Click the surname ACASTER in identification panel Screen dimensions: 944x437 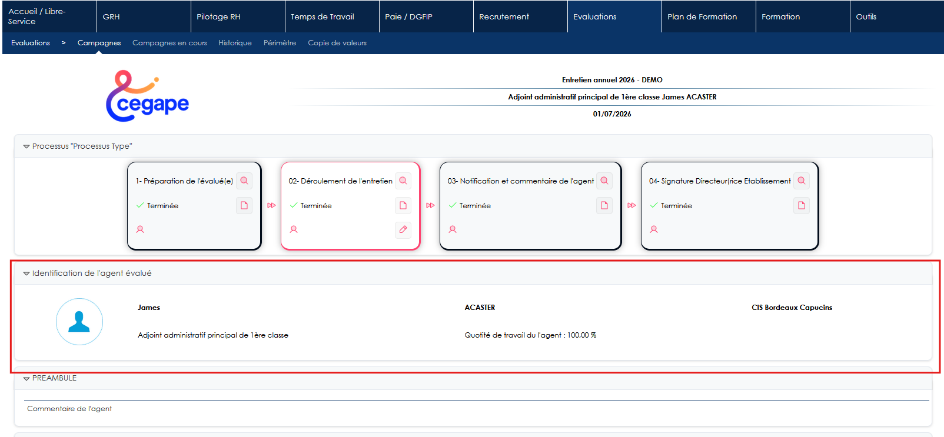[x=480, y=308]
